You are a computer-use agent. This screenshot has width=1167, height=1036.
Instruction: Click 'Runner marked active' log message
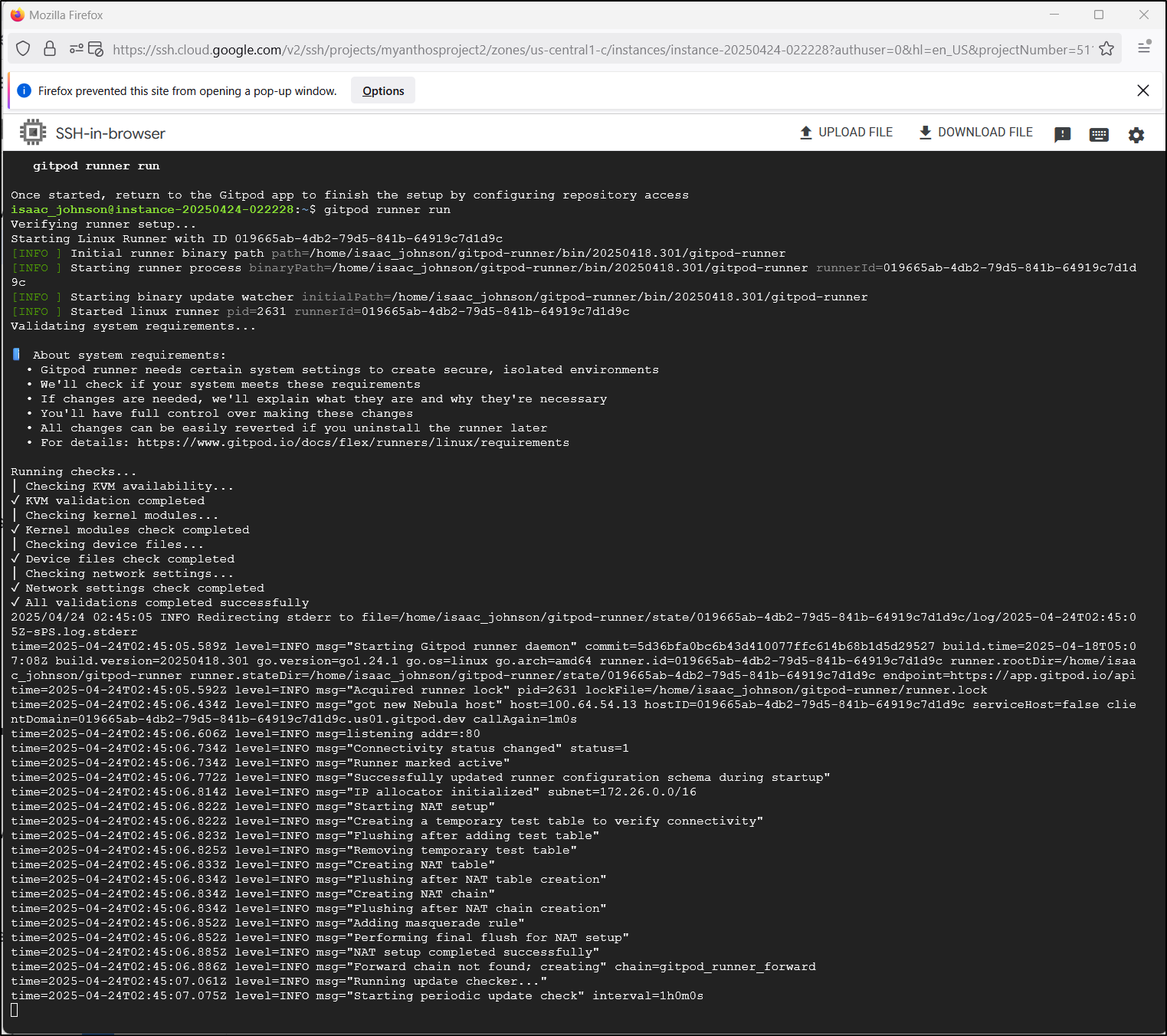pos(428,762)
